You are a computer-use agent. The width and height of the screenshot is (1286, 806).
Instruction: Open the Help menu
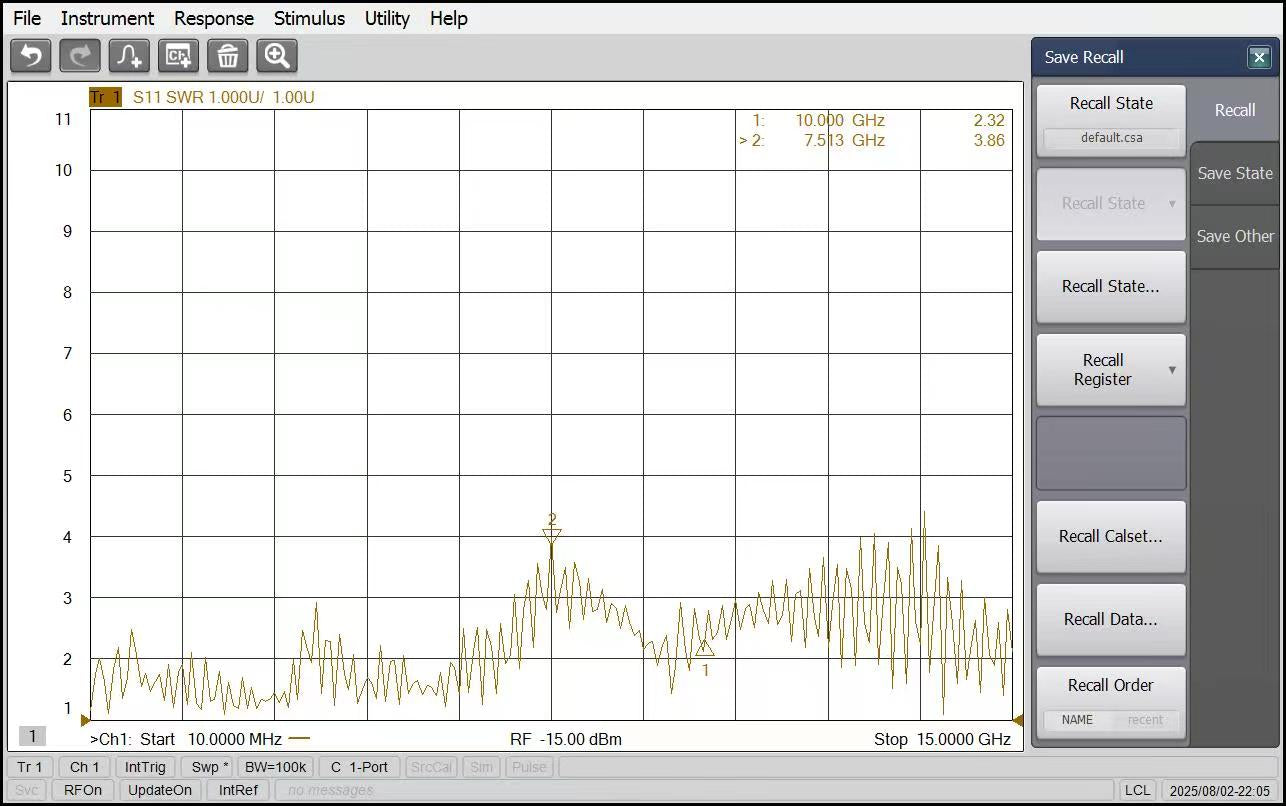[449, 18]
